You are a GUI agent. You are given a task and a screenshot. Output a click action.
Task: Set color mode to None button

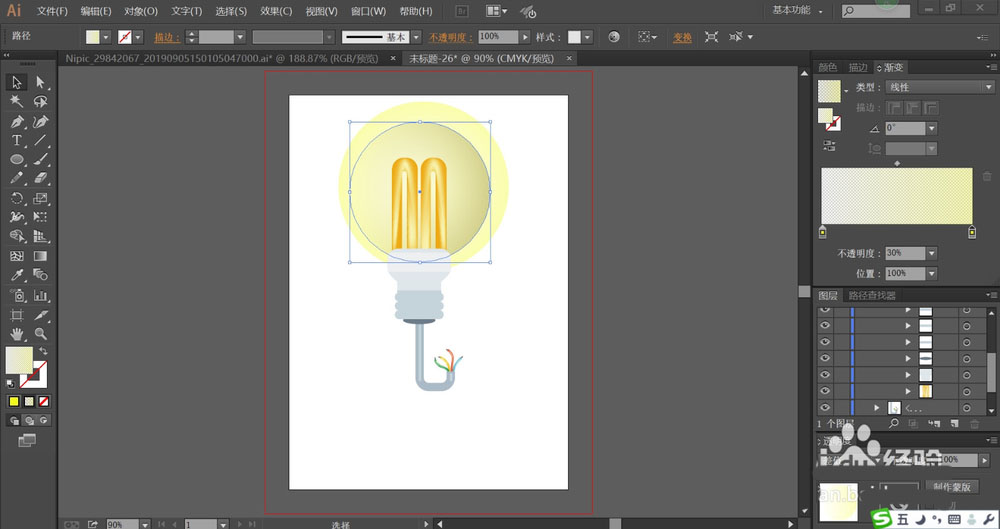click(x=43, y=401)
